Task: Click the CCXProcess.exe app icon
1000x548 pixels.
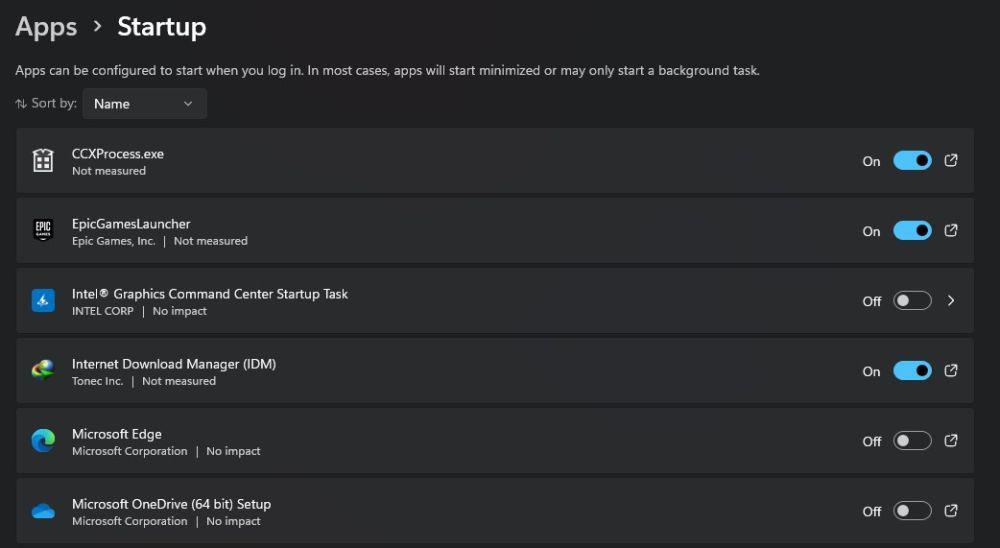Action: tap(43, 160)
